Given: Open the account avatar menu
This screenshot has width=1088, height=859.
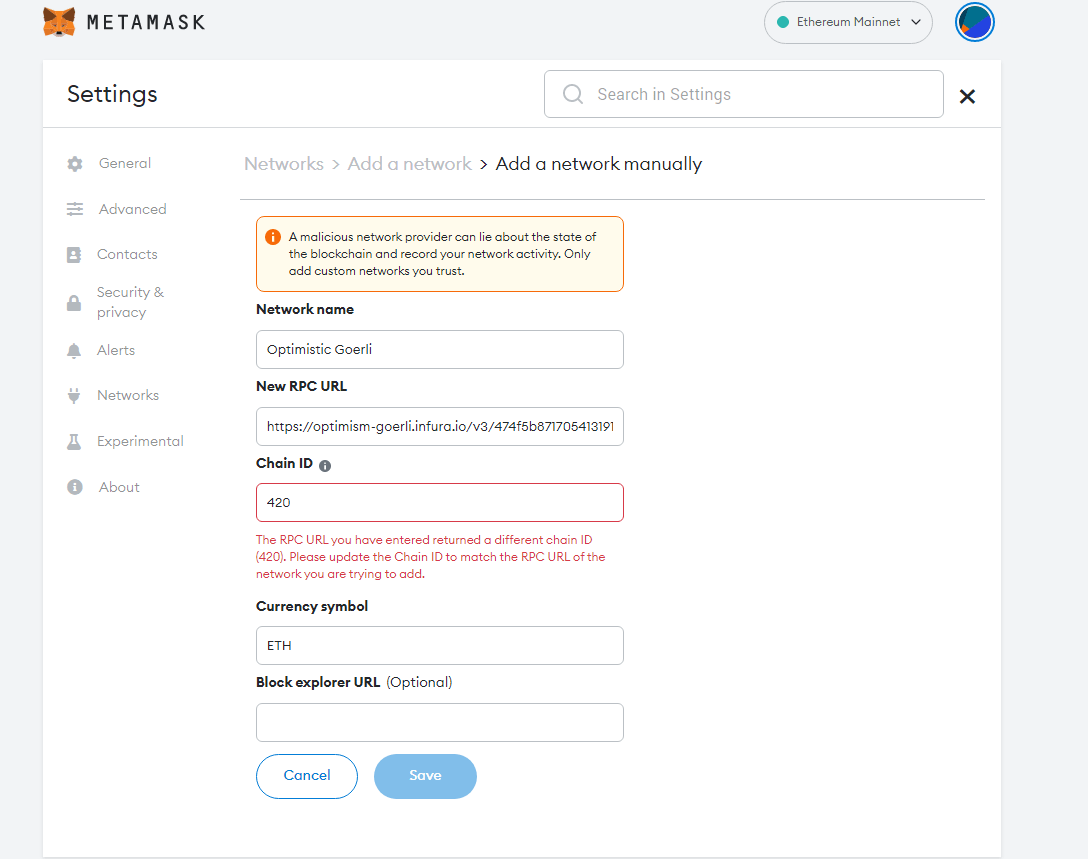Looking at the screenshot, I should [x=974, y=22].
